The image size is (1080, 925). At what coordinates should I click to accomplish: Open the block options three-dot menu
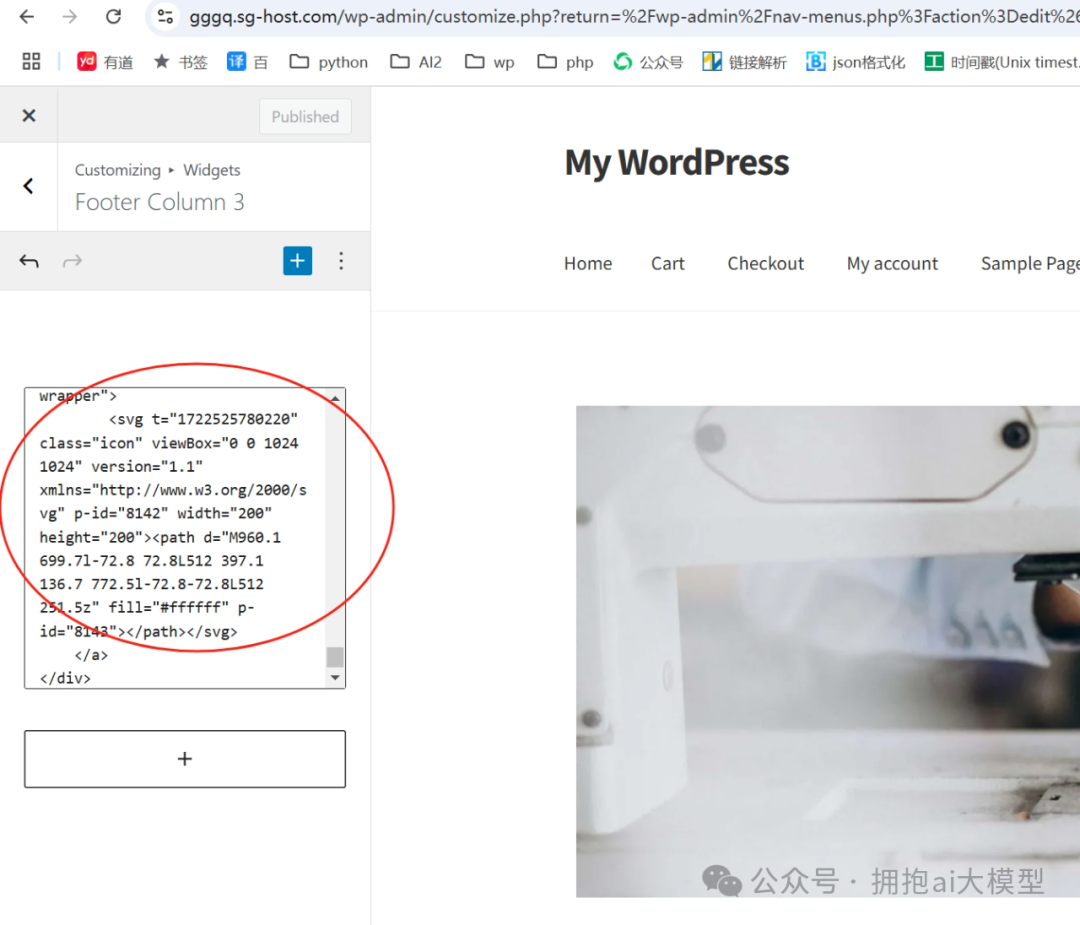click(341, 261)
